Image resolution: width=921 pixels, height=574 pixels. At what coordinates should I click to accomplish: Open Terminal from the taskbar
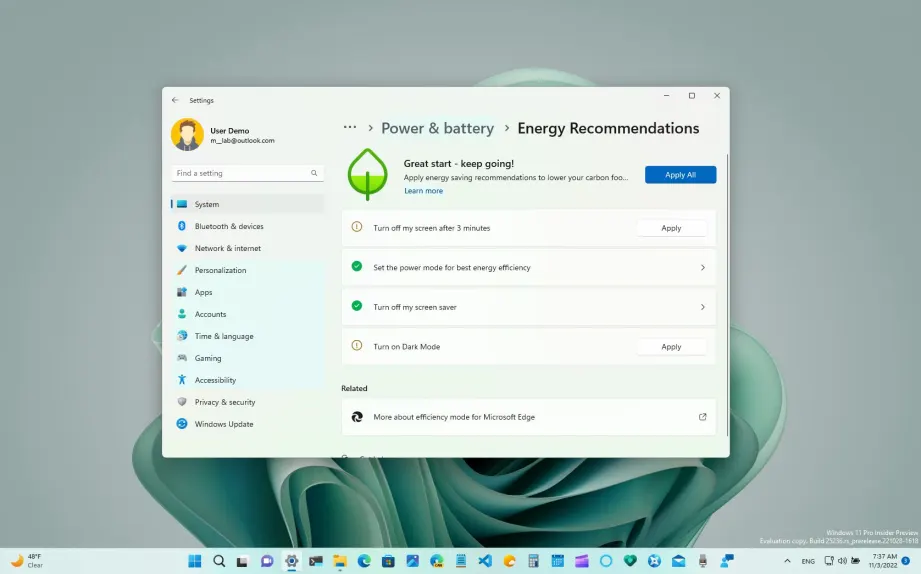coord(315,561)
